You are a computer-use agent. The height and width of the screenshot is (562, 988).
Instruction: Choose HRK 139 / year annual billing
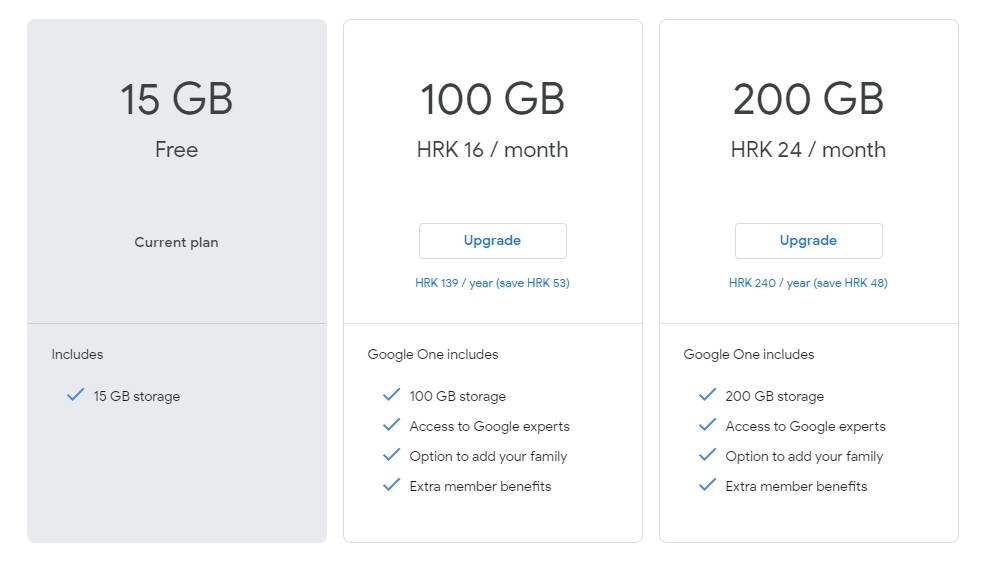492,283
